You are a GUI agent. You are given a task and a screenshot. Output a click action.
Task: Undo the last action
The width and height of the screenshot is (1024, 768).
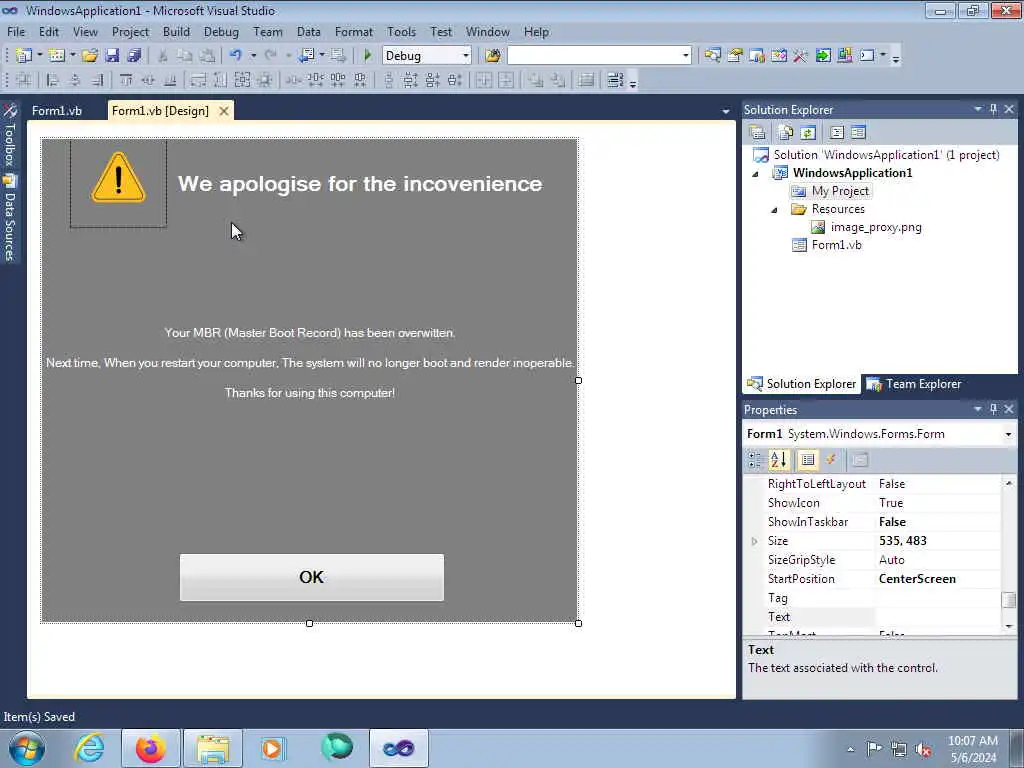(236, 56)
